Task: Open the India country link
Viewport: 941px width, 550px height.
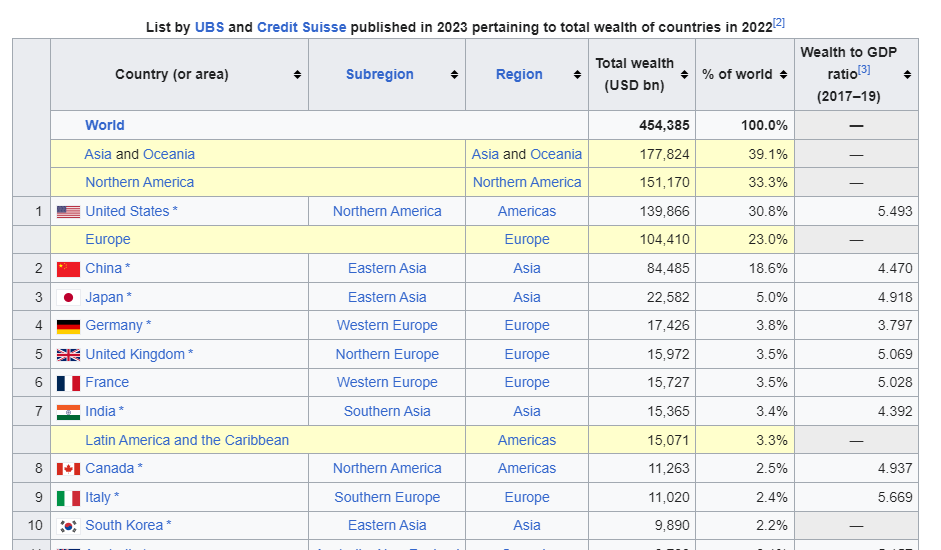Action: [100, 411]
